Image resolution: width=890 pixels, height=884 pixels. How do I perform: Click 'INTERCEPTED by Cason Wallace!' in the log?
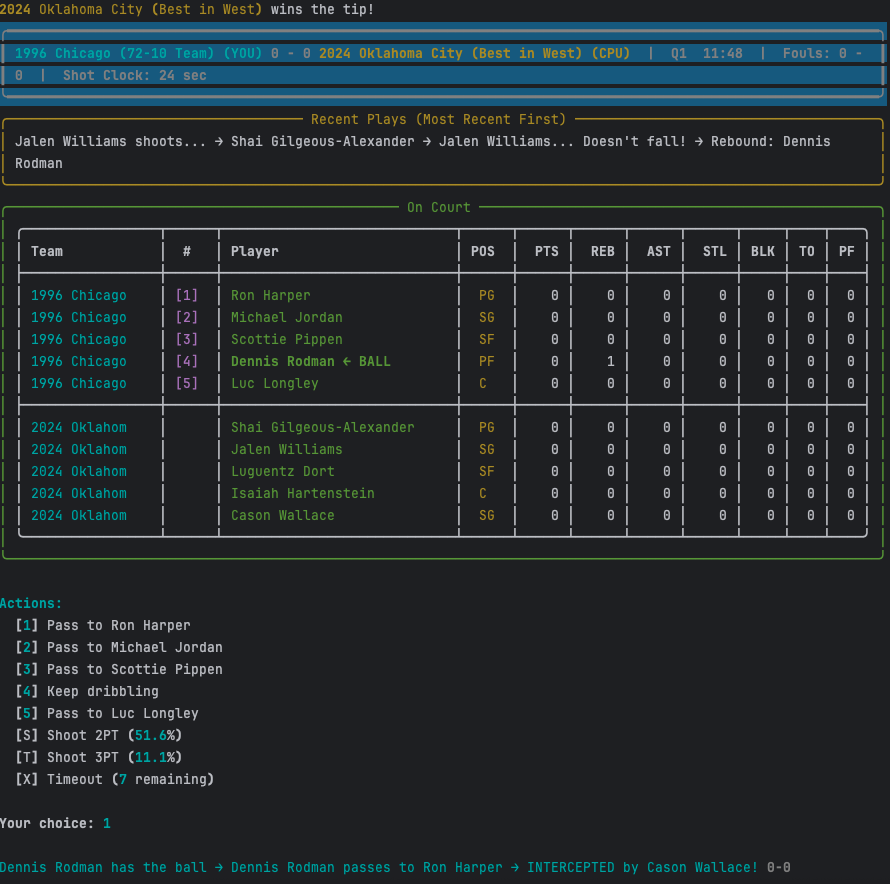point(643,868)
